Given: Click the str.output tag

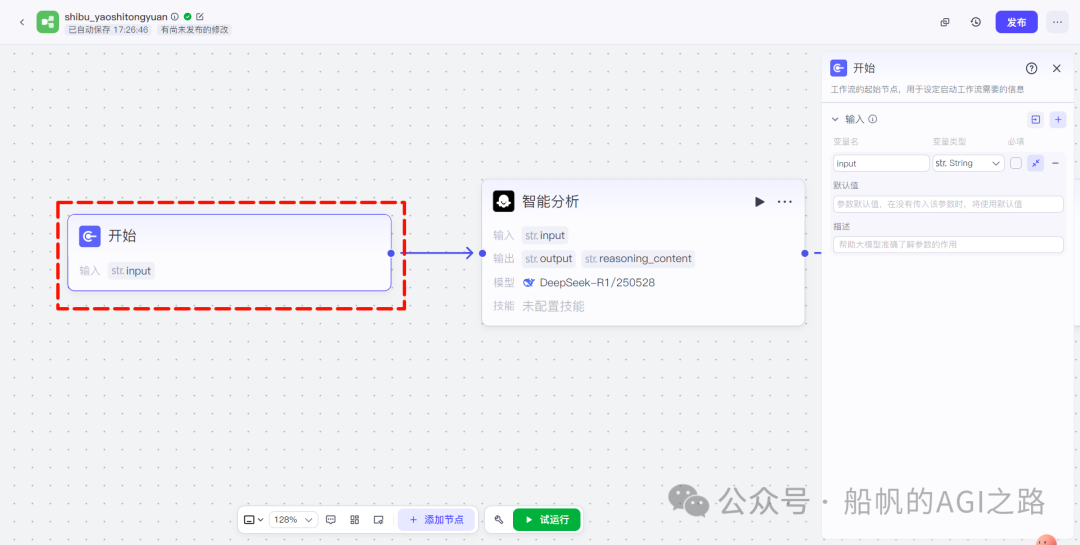Looking at the screenshot, I should coord(548,259).
